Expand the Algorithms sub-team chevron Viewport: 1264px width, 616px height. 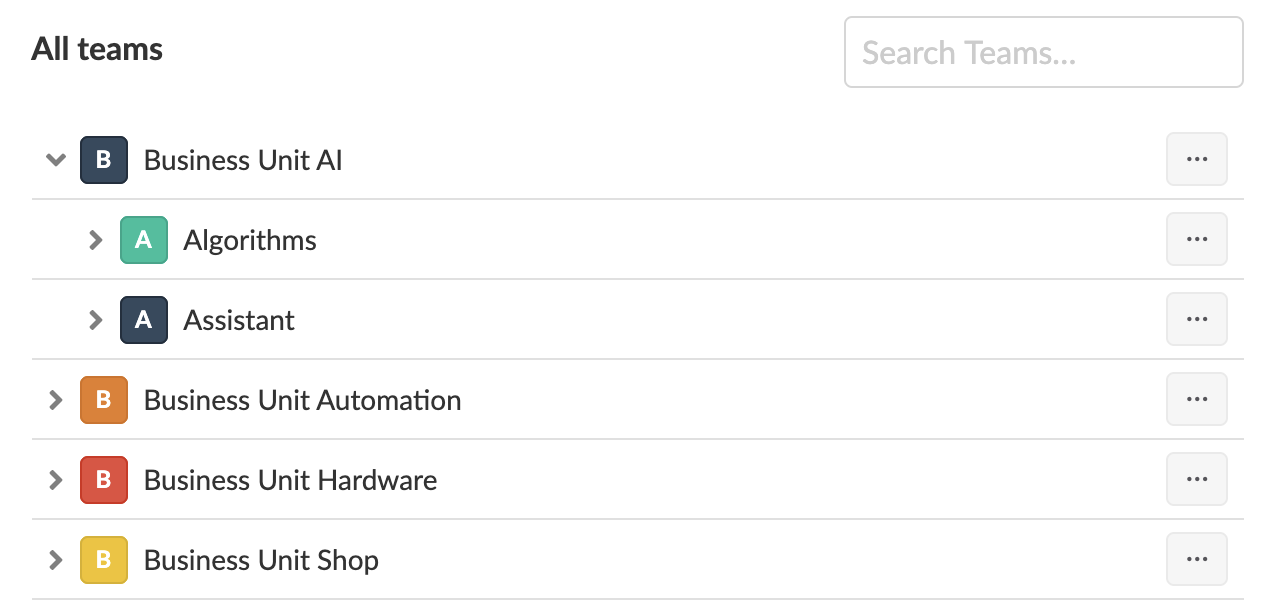96,240
